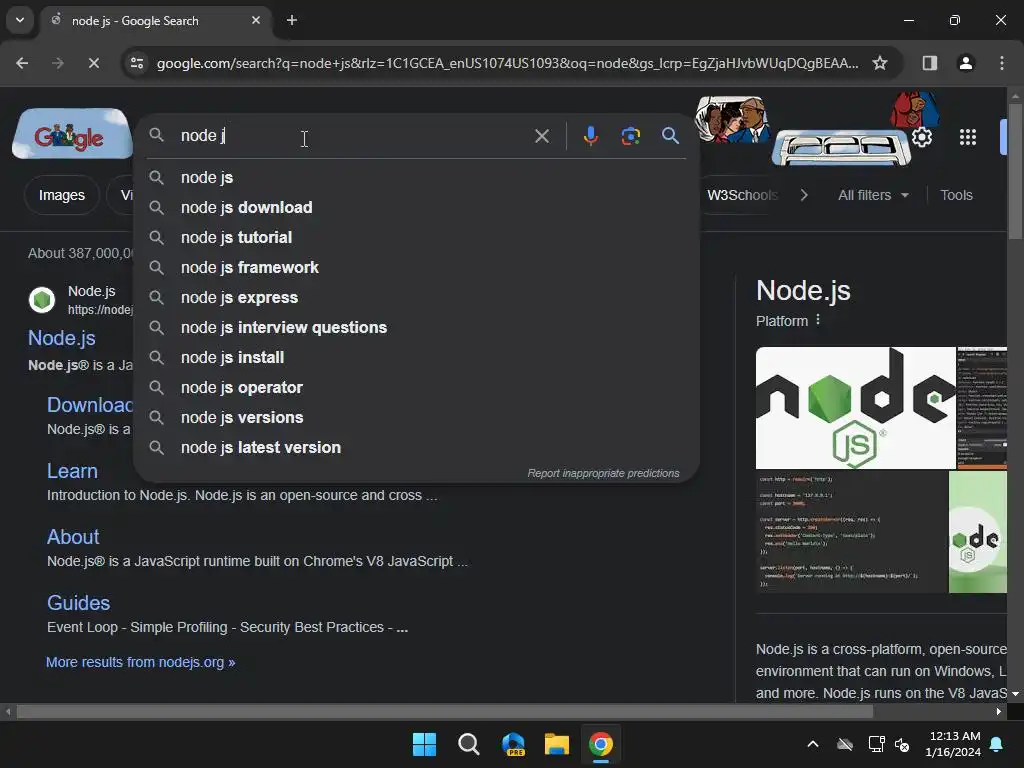Select suggestion "node js download"
Screen dimensions: 1024x768
coord(416,208)
